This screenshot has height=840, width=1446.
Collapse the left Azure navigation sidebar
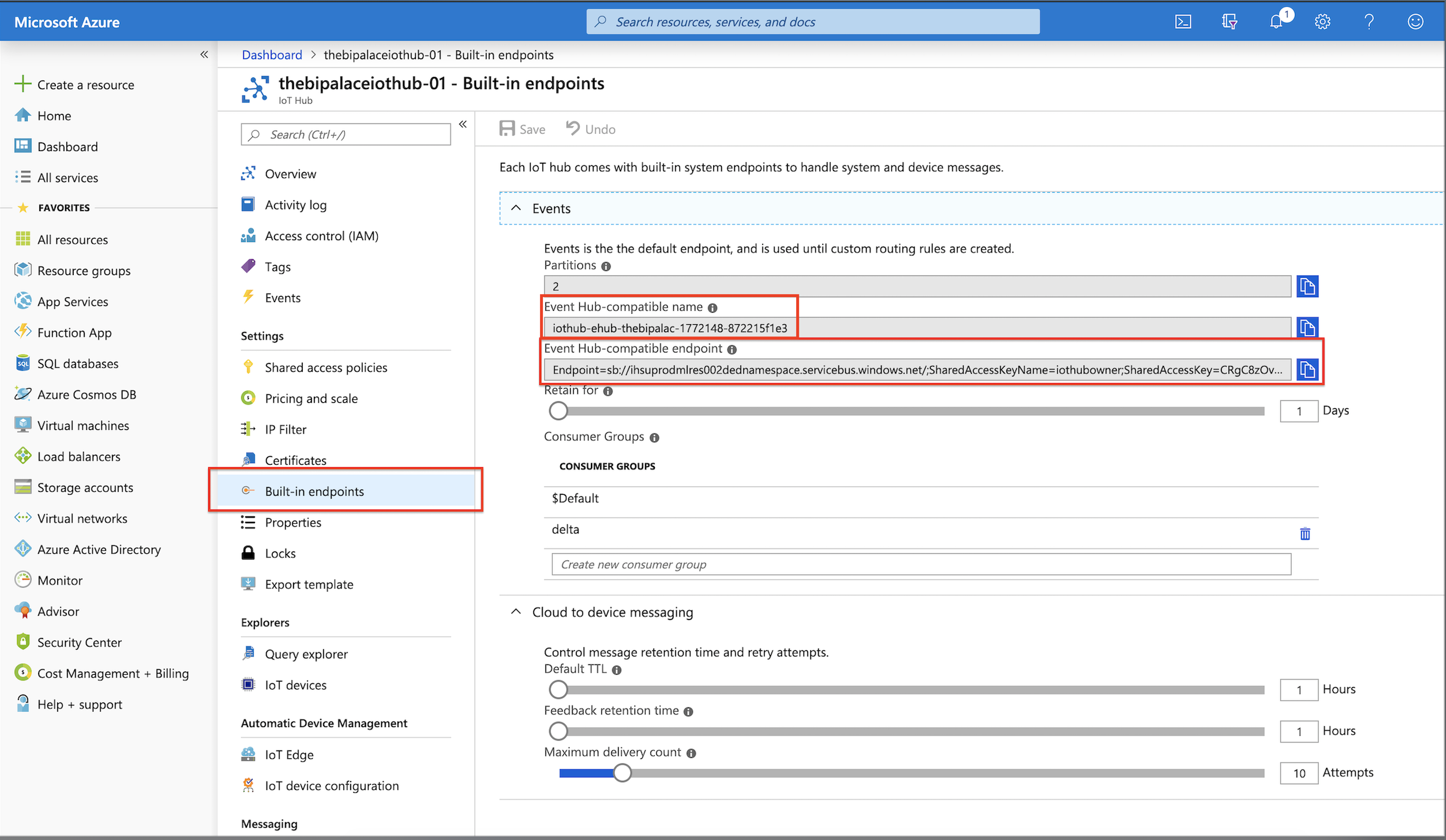[204, 55]
